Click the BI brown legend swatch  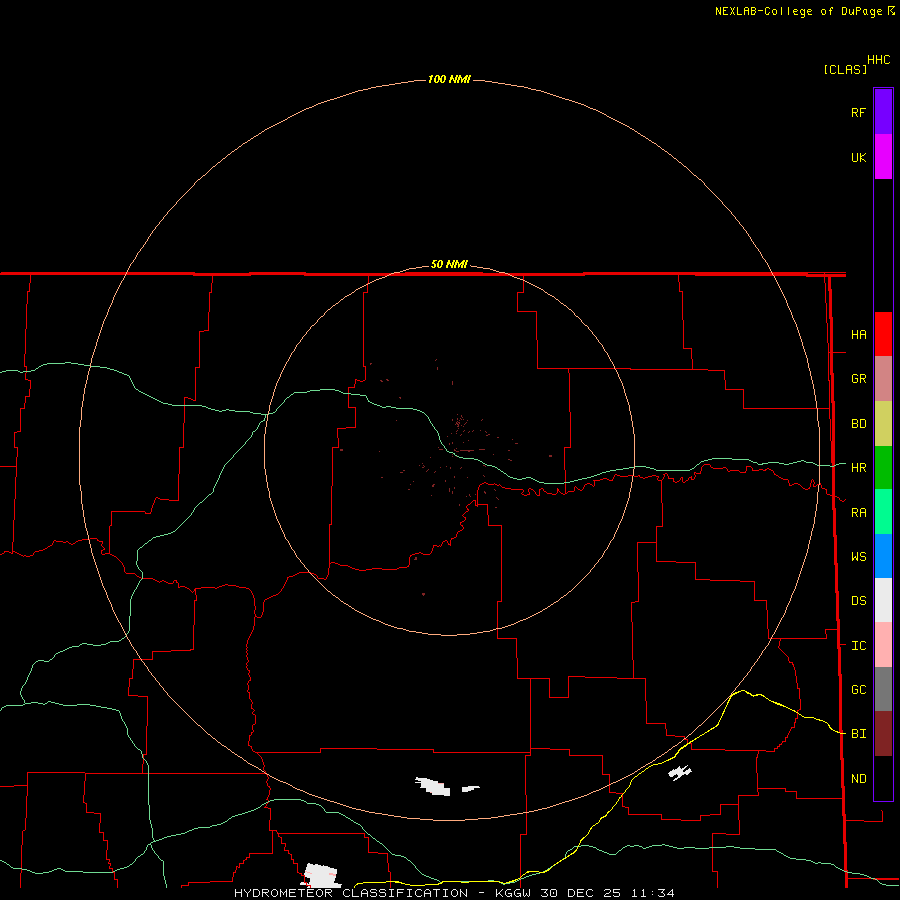pyautogui.click(x=883, y=734)
